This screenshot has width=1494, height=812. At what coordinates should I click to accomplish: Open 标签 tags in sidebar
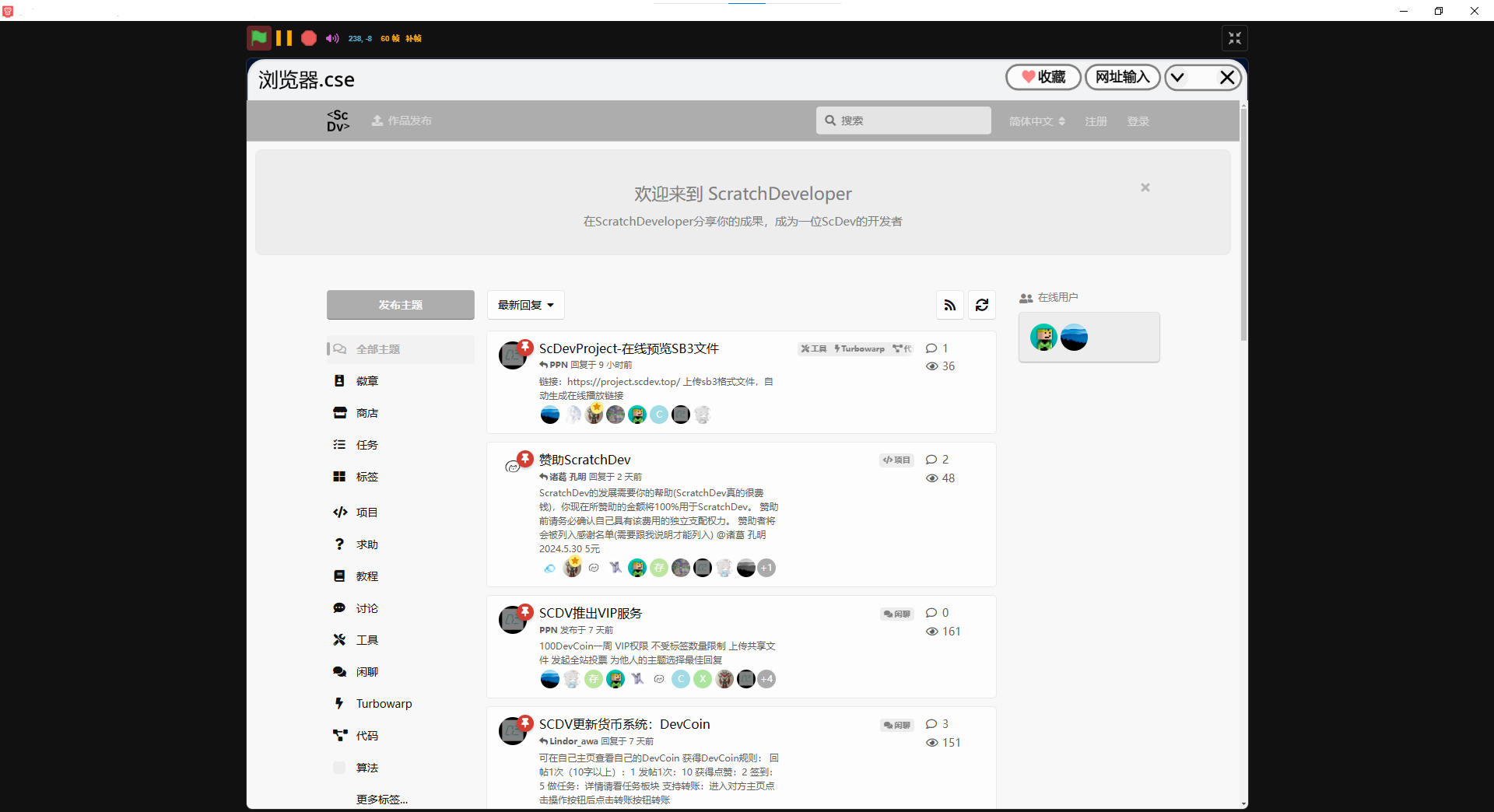pos(367,477)
